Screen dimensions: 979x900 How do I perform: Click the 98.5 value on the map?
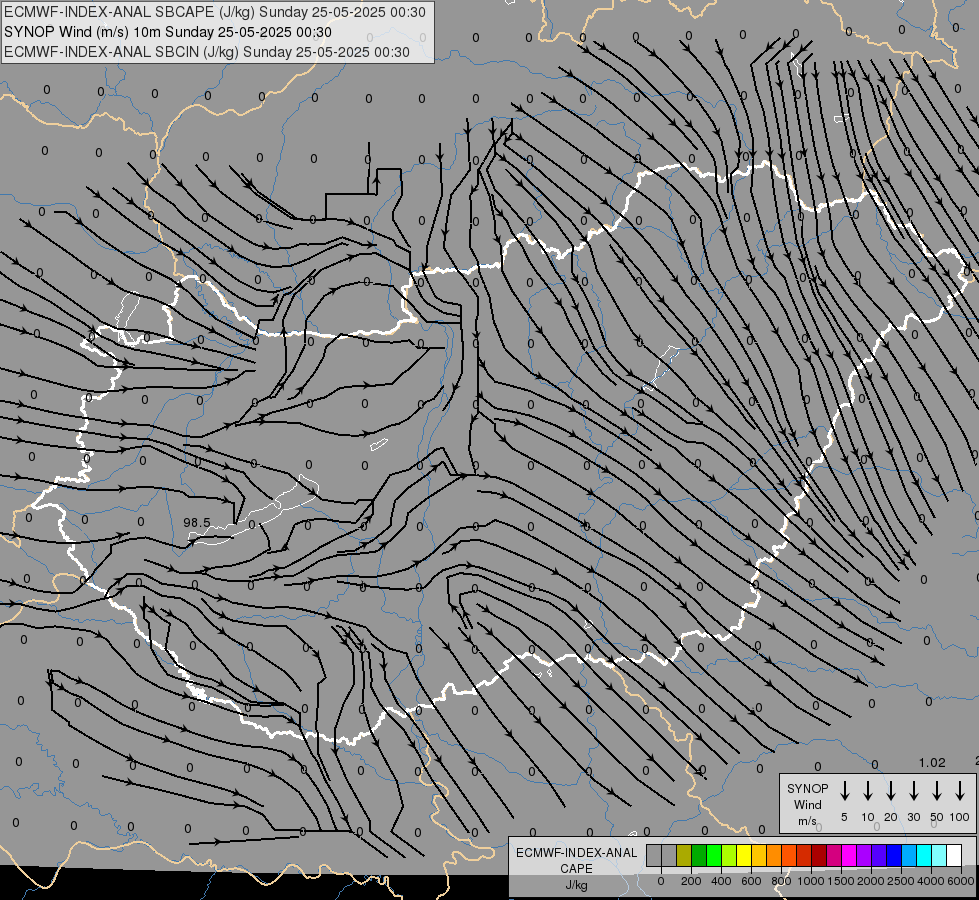pos(197,522)
